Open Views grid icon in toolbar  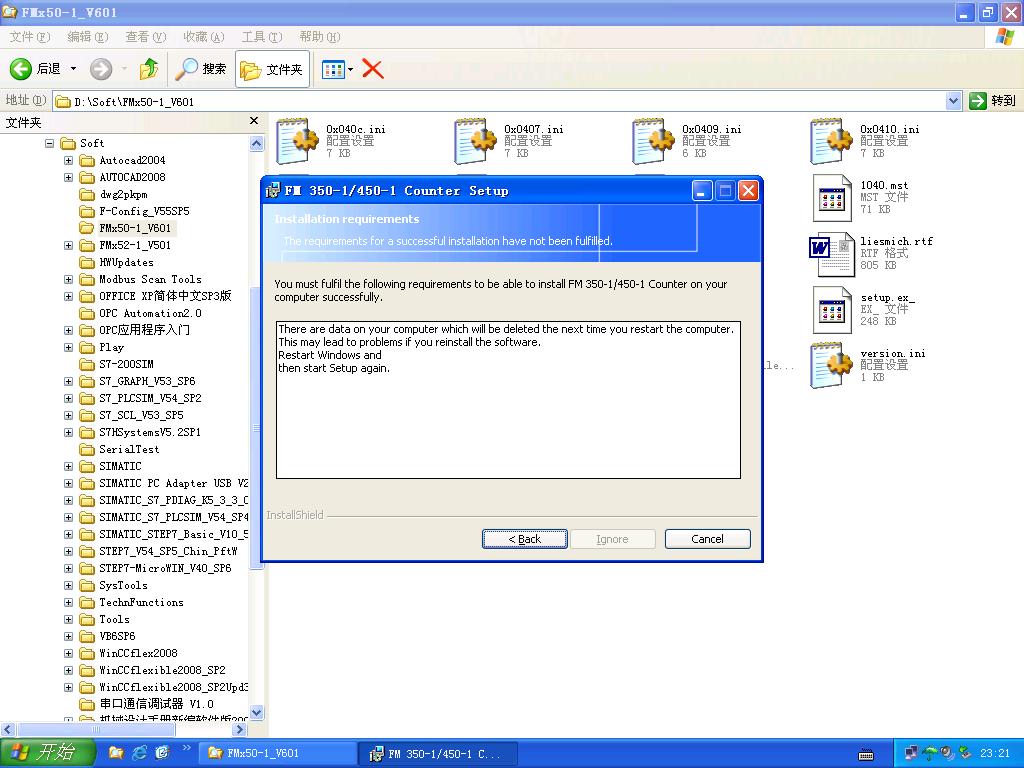click(333, 69)
